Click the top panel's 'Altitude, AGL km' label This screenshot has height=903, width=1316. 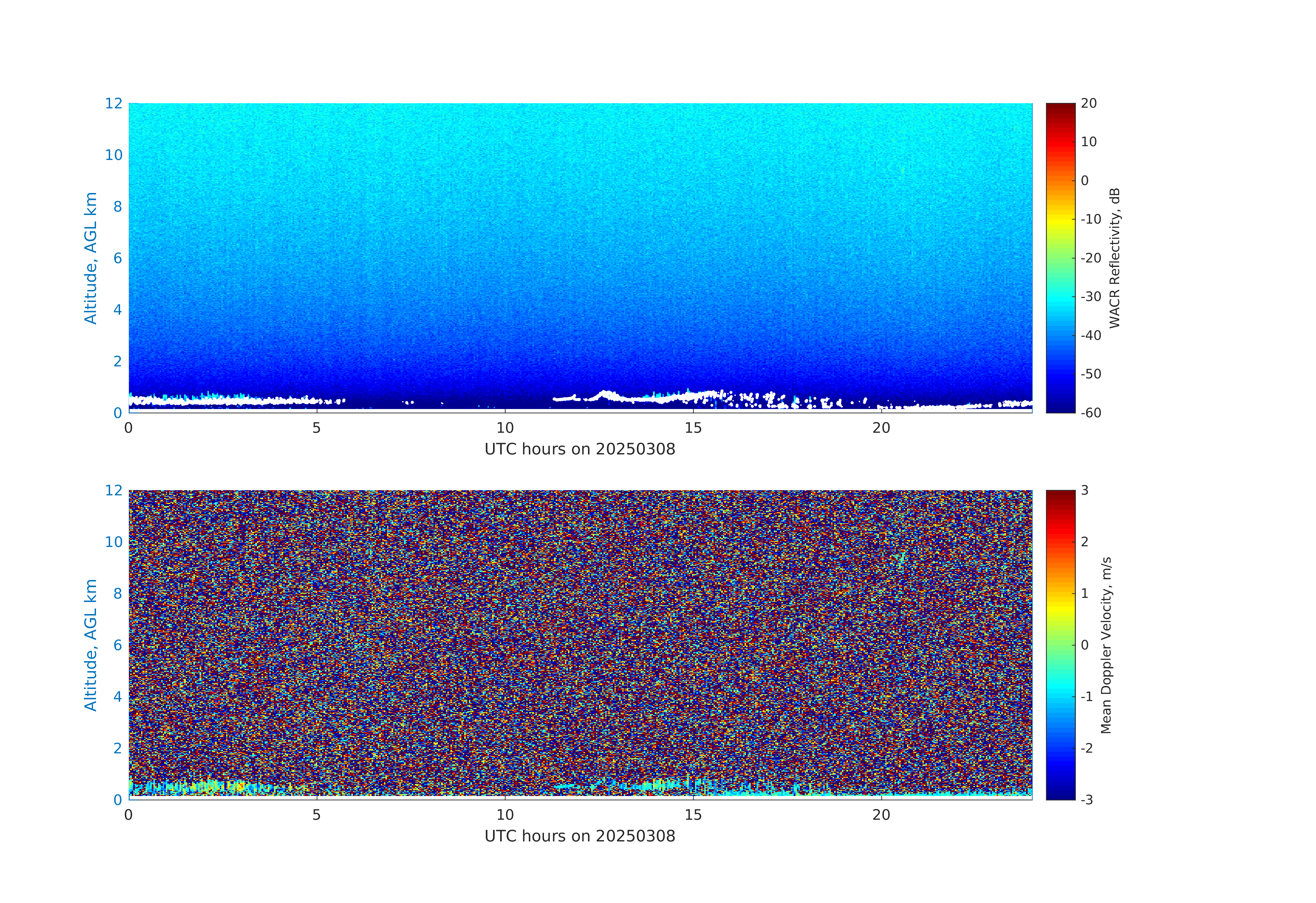pos(90,258)
